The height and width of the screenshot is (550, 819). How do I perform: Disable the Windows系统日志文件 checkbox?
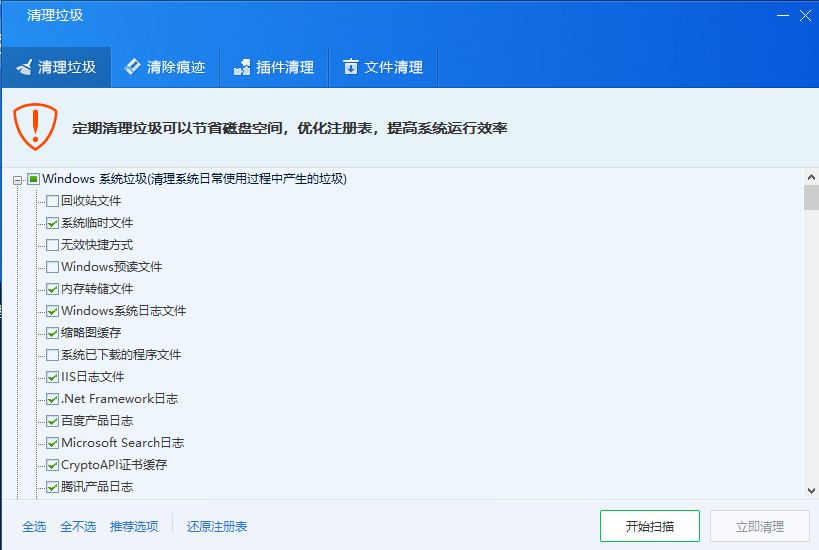tap(52, 311)
